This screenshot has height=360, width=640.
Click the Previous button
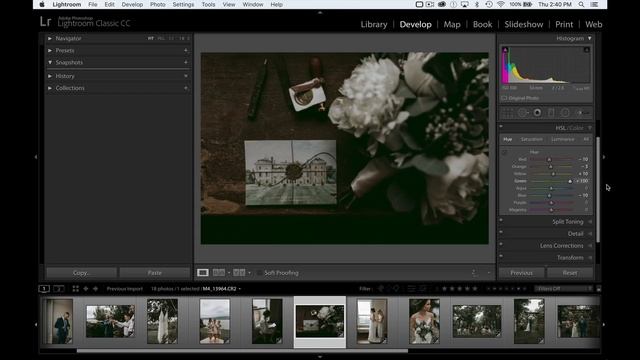click(521, 273)
